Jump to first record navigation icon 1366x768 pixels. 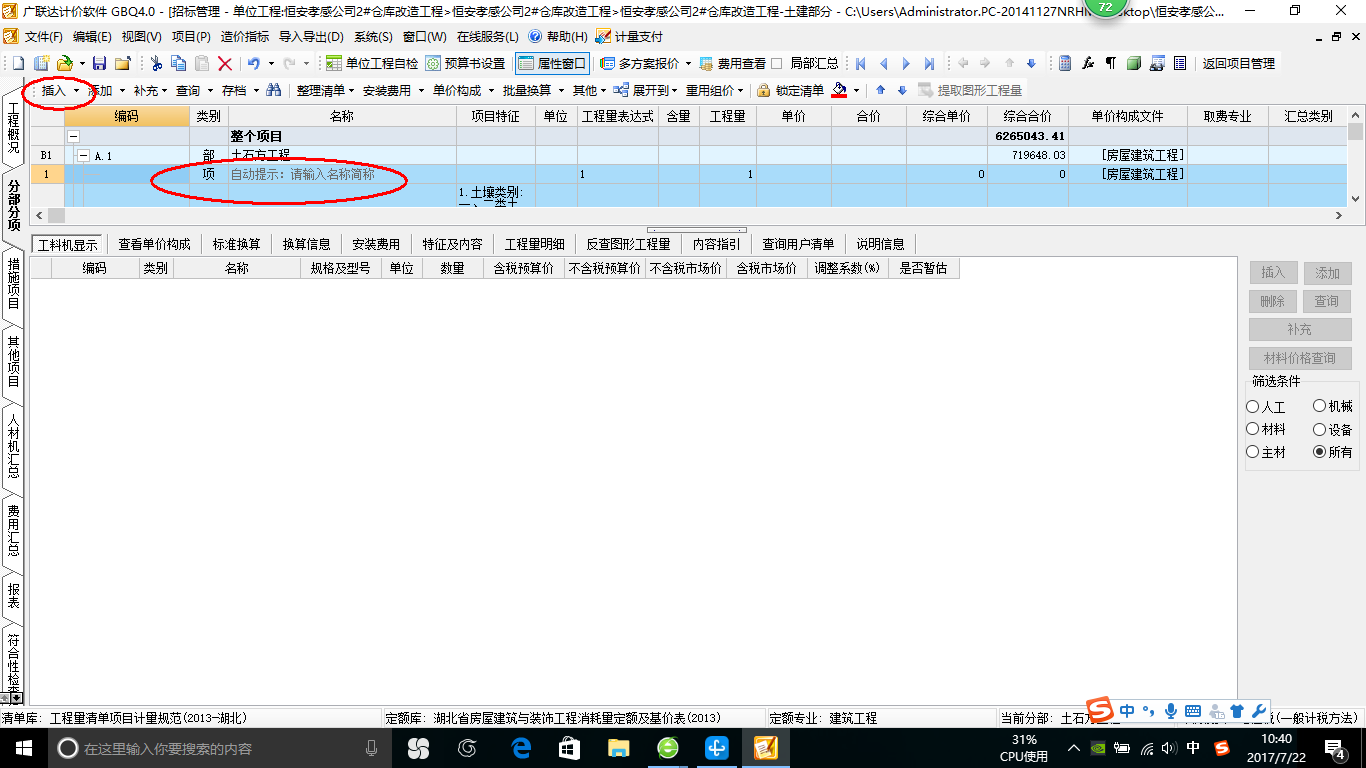point(861,63)
